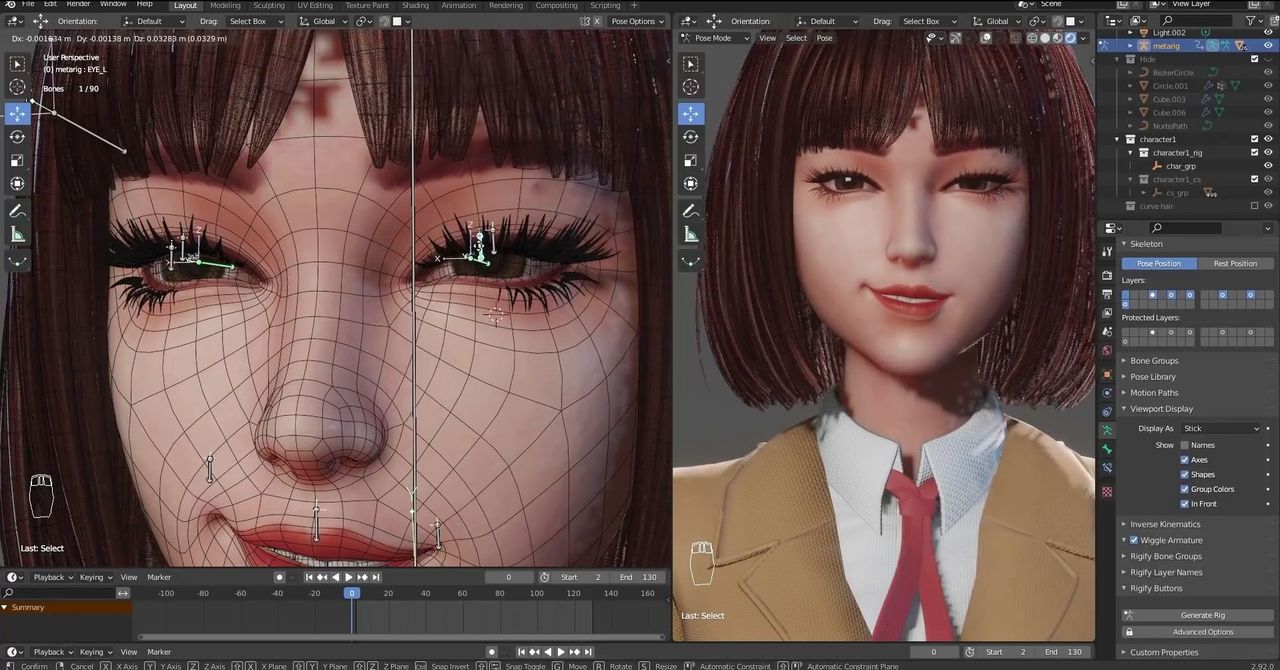Open the Pose Mode dropdown in right viewport

715,38
